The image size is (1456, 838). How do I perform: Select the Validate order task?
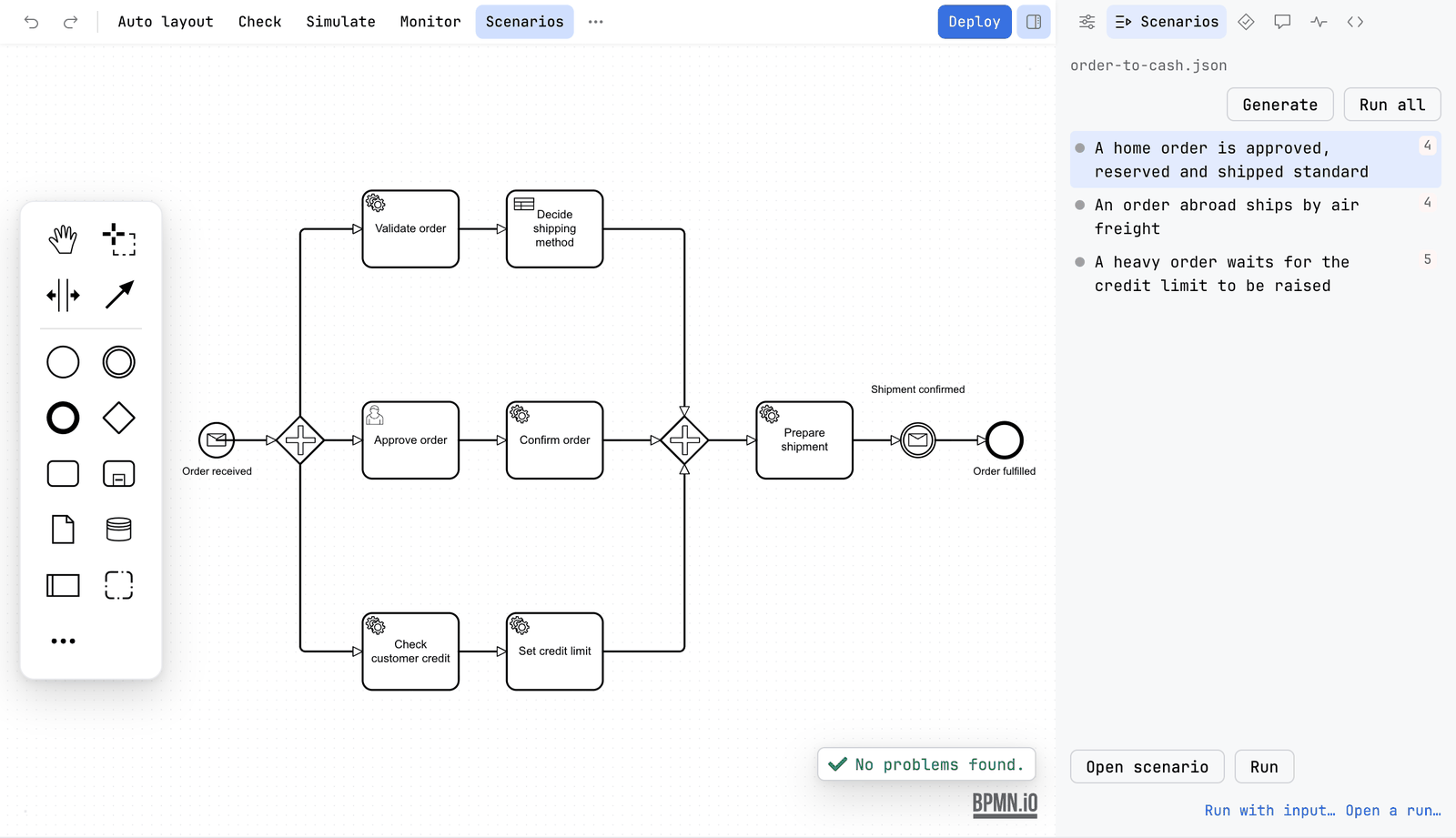click(x=410, y=229)
